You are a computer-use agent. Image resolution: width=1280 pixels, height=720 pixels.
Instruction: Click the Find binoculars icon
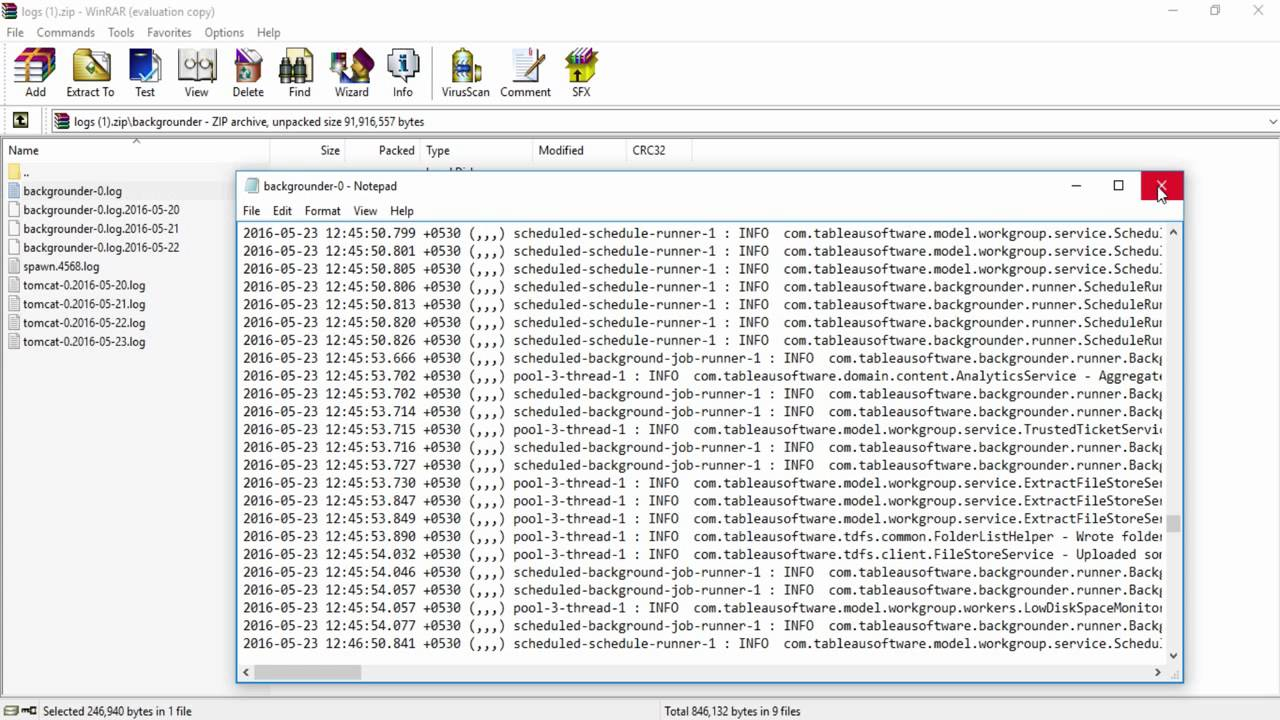coord(299,74)
